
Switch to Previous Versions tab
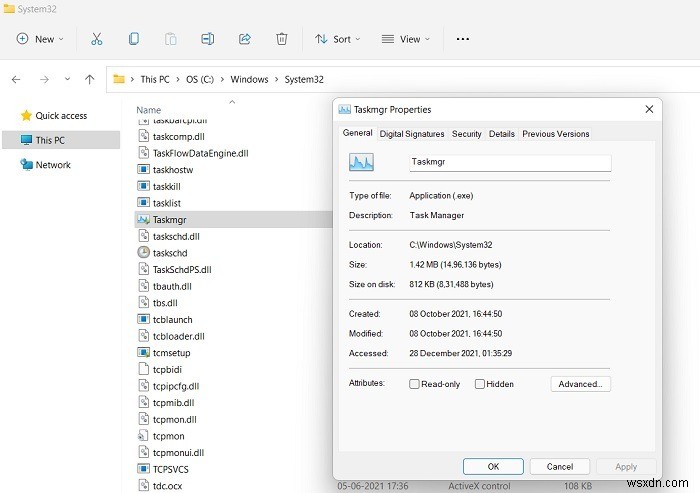click(x=556, y=134)
